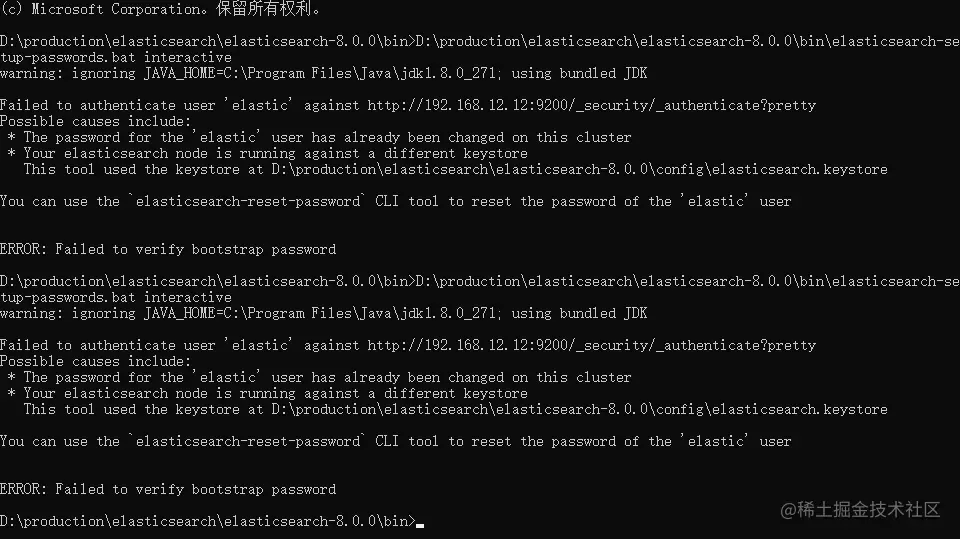The height and width of the screenshot is (539, 960).
Task: Click the first 'Failed to authenticate user' text
Action: [x=108, y=105]
